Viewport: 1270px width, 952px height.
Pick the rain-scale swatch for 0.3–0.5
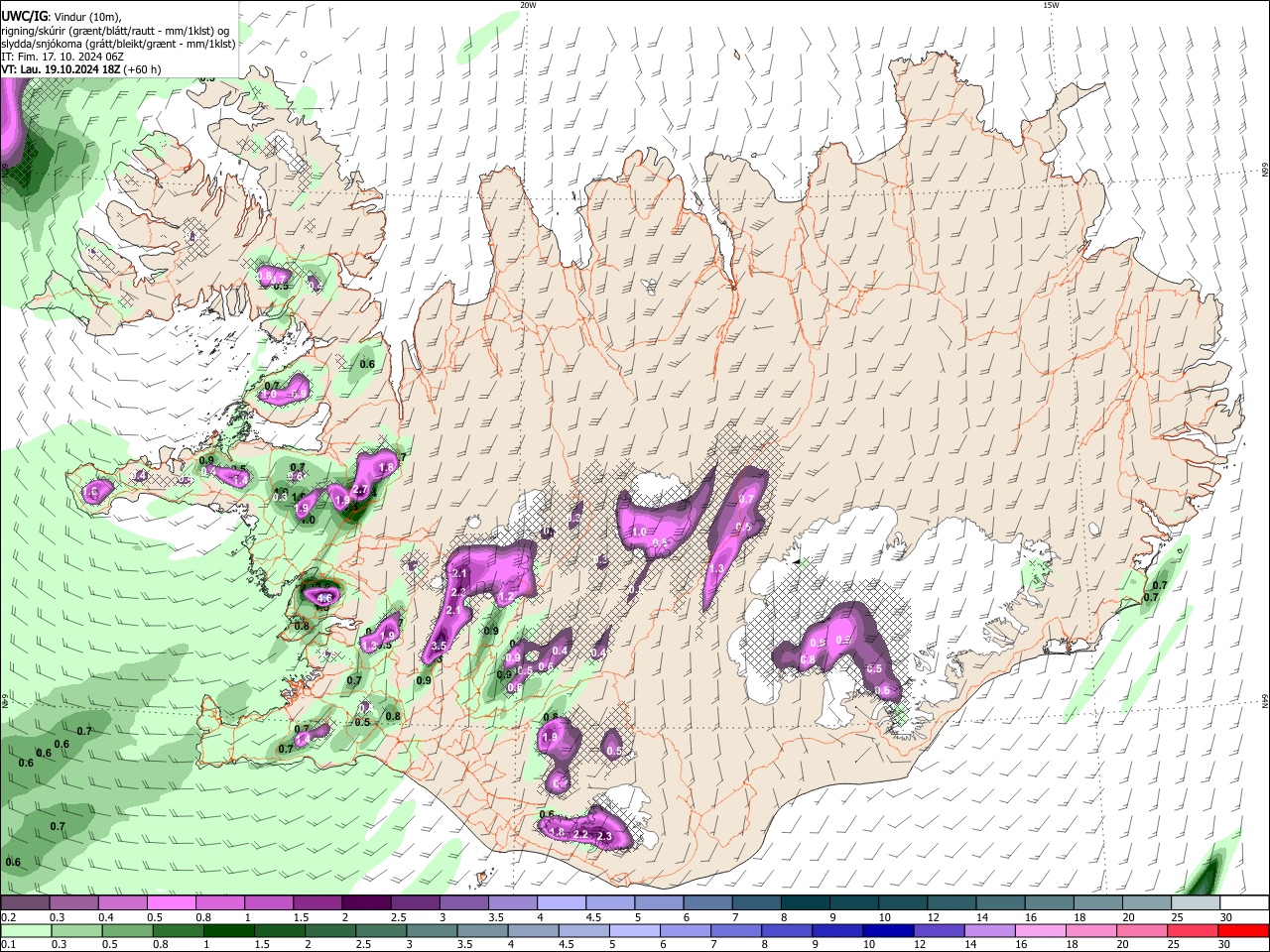[76, 931]
